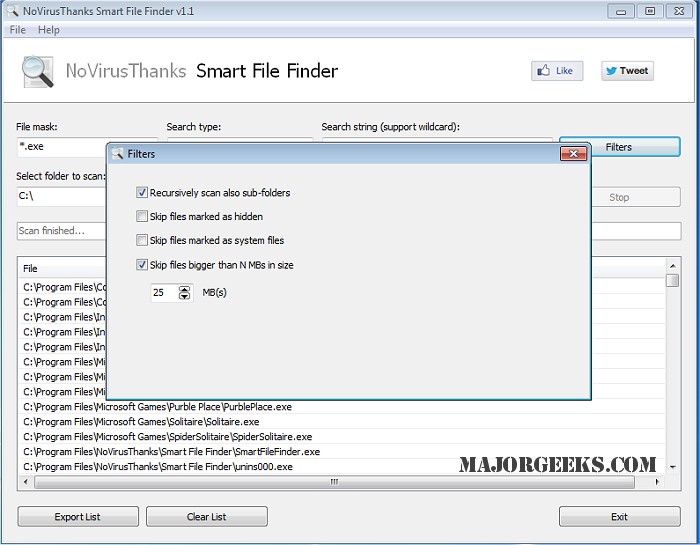Minimize the Smart File Finder window
Viewport: 700px width, 545px height.
[x=621, y=11]
